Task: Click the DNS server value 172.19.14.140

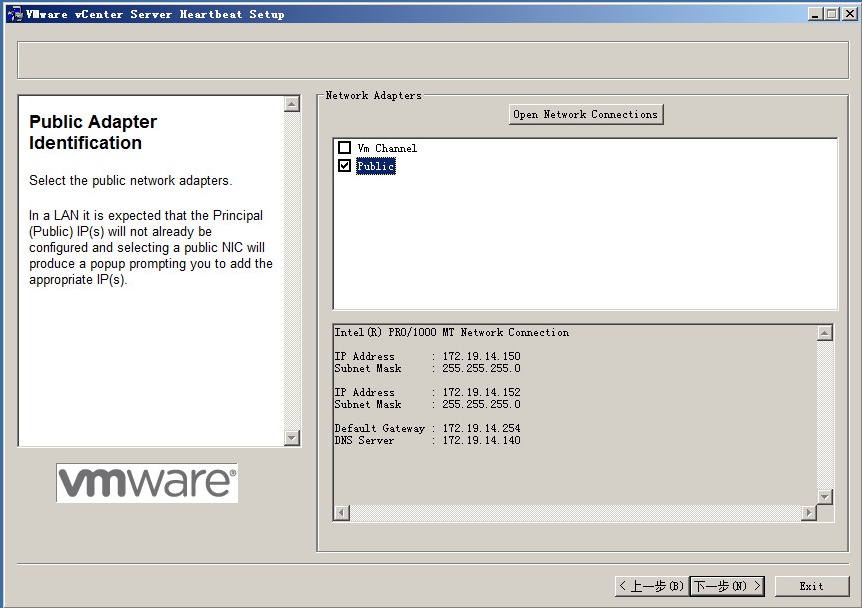Action: click(481, 440)
